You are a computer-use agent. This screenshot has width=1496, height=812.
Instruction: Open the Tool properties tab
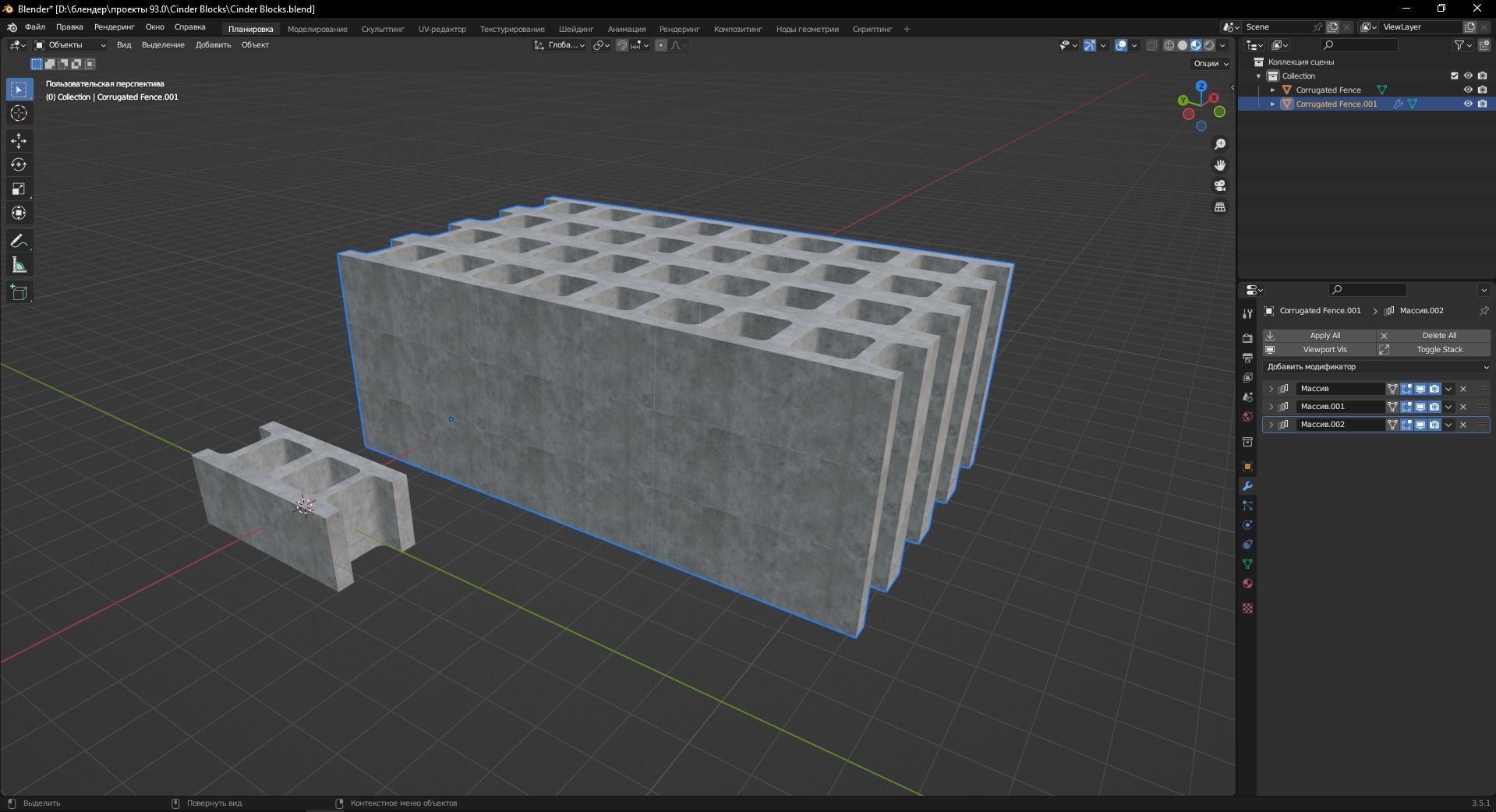[x=1247, y=314]
